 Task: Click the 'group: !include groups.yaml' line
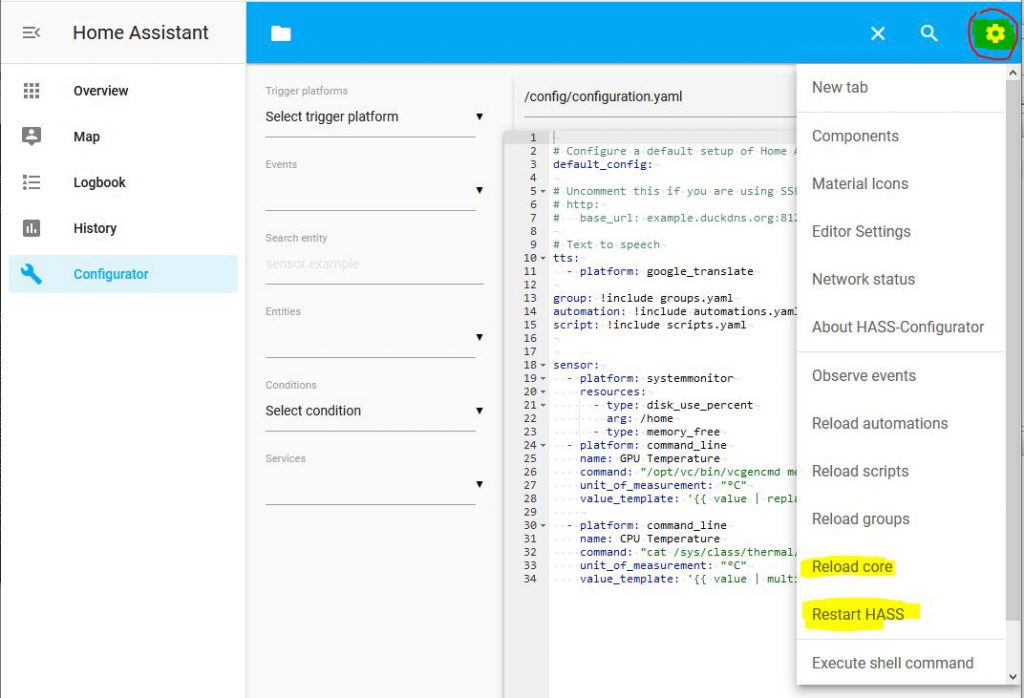click(x=643, y=298)
